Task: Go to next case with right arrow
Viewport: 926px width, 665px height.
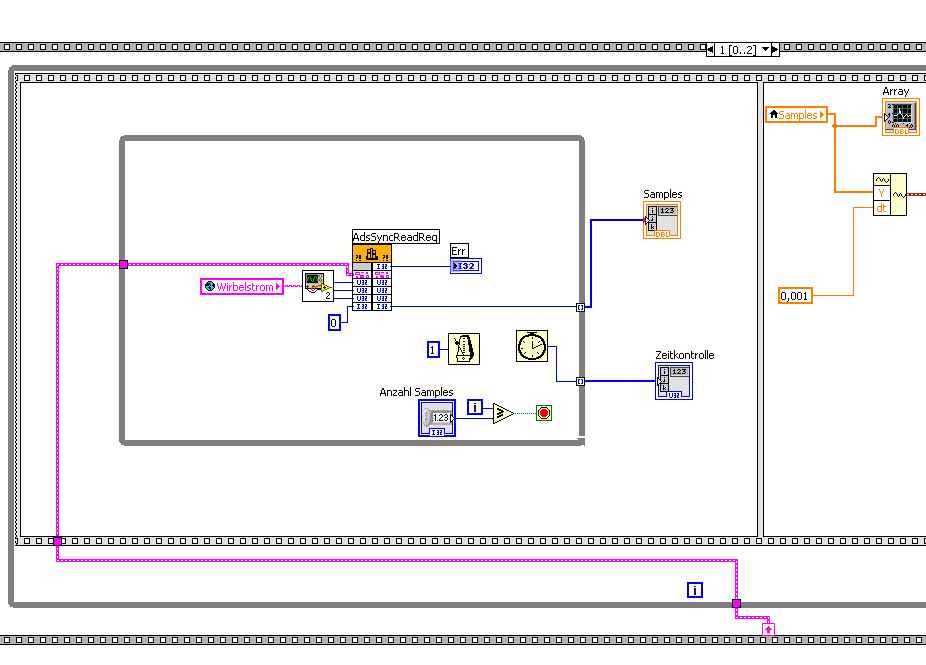Action: point(775,50)
